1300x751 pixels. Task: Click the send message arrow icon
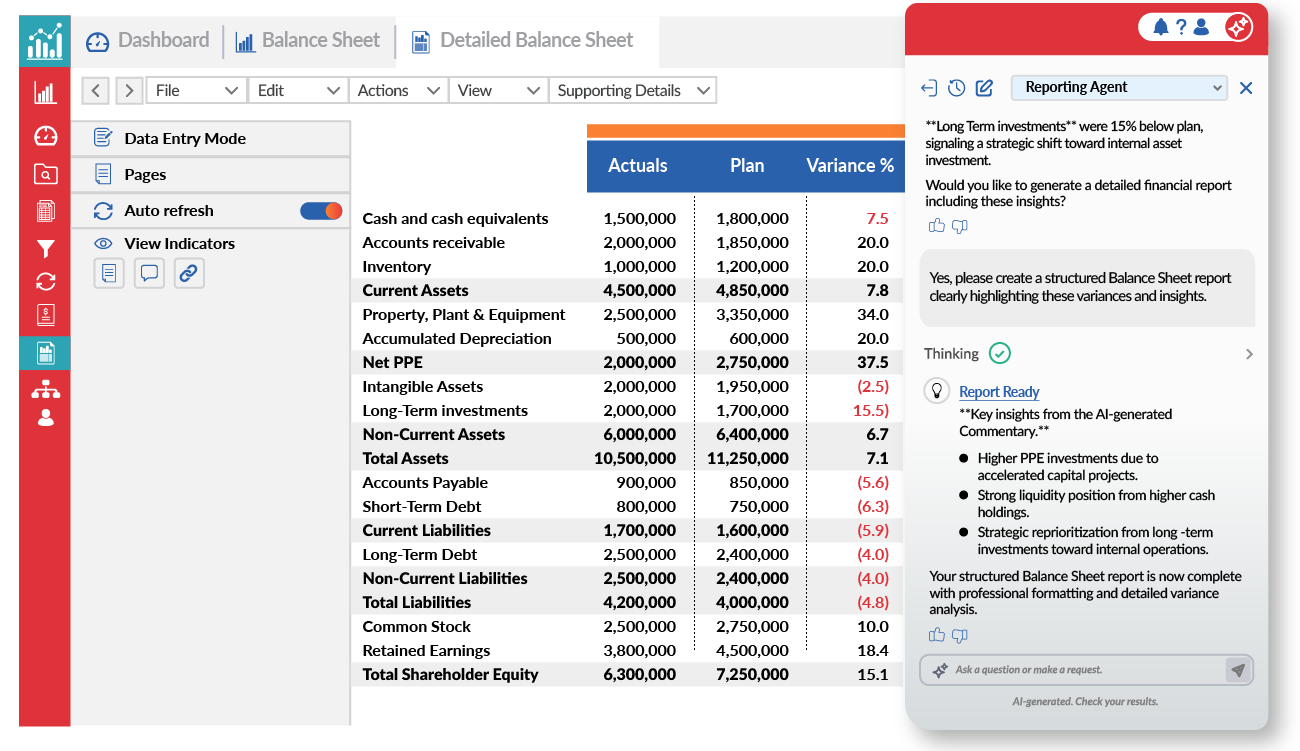point(1238,670)
